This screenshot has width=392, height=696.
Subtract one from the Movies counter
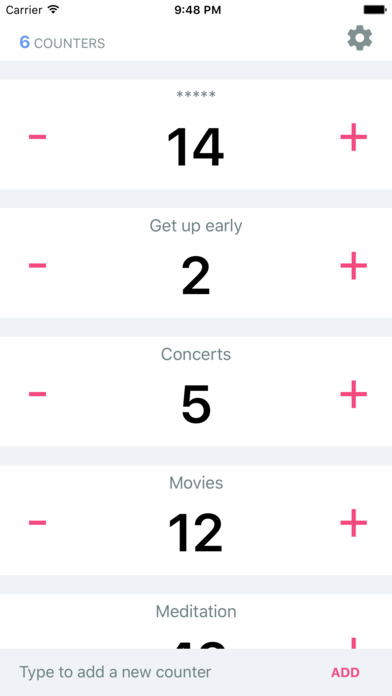click(x=38, y=522)
